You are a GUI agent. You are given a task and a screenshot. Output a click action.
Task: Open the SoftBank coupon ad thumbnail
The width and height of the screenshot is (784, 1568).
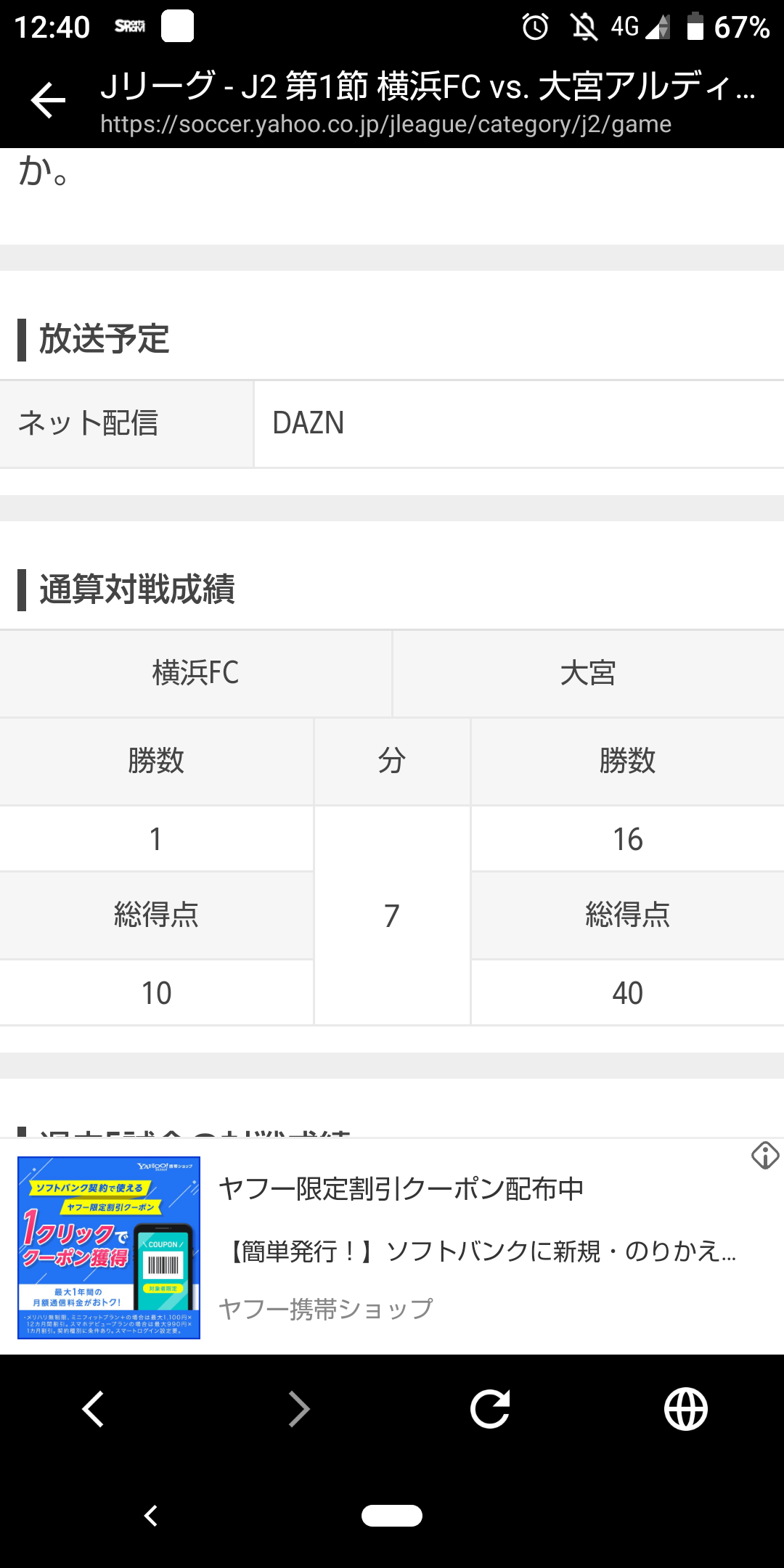[109, 1247]
